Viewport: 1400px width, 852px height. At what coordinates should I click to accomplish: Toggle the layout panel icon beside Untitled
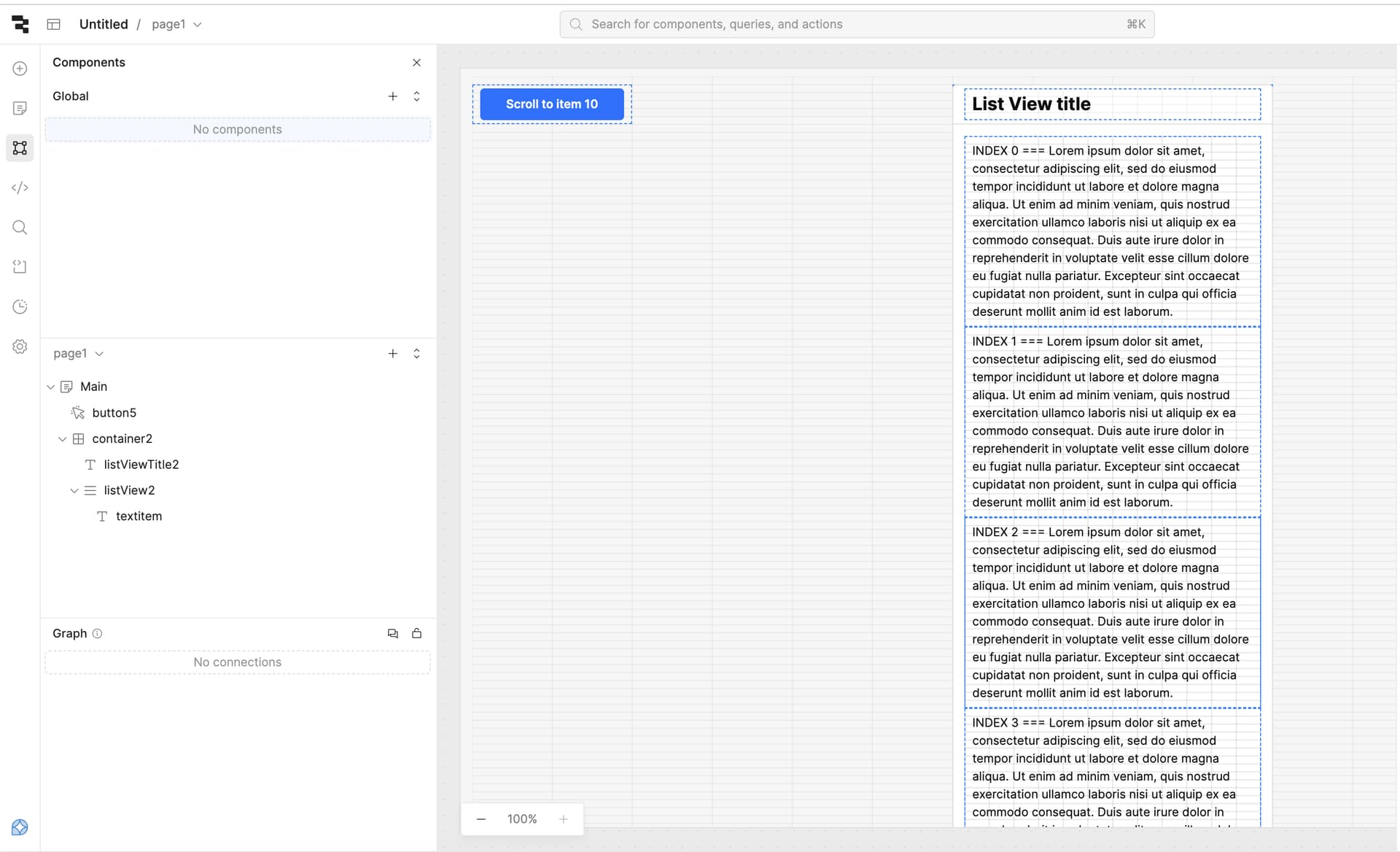pyautogui.click(x=53, y=24)
